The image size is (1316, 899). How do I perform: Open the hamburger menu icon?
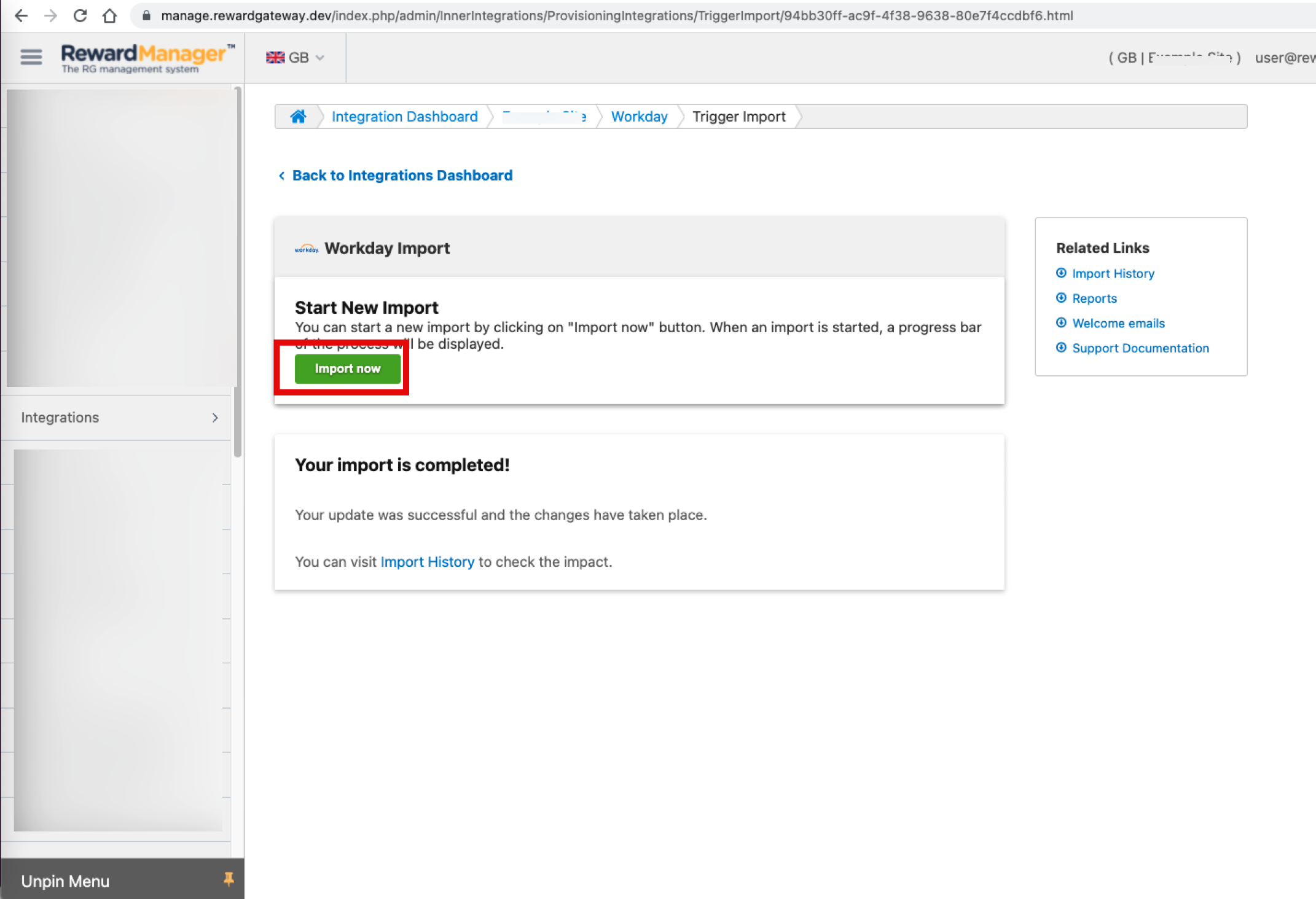pos(31,57)
